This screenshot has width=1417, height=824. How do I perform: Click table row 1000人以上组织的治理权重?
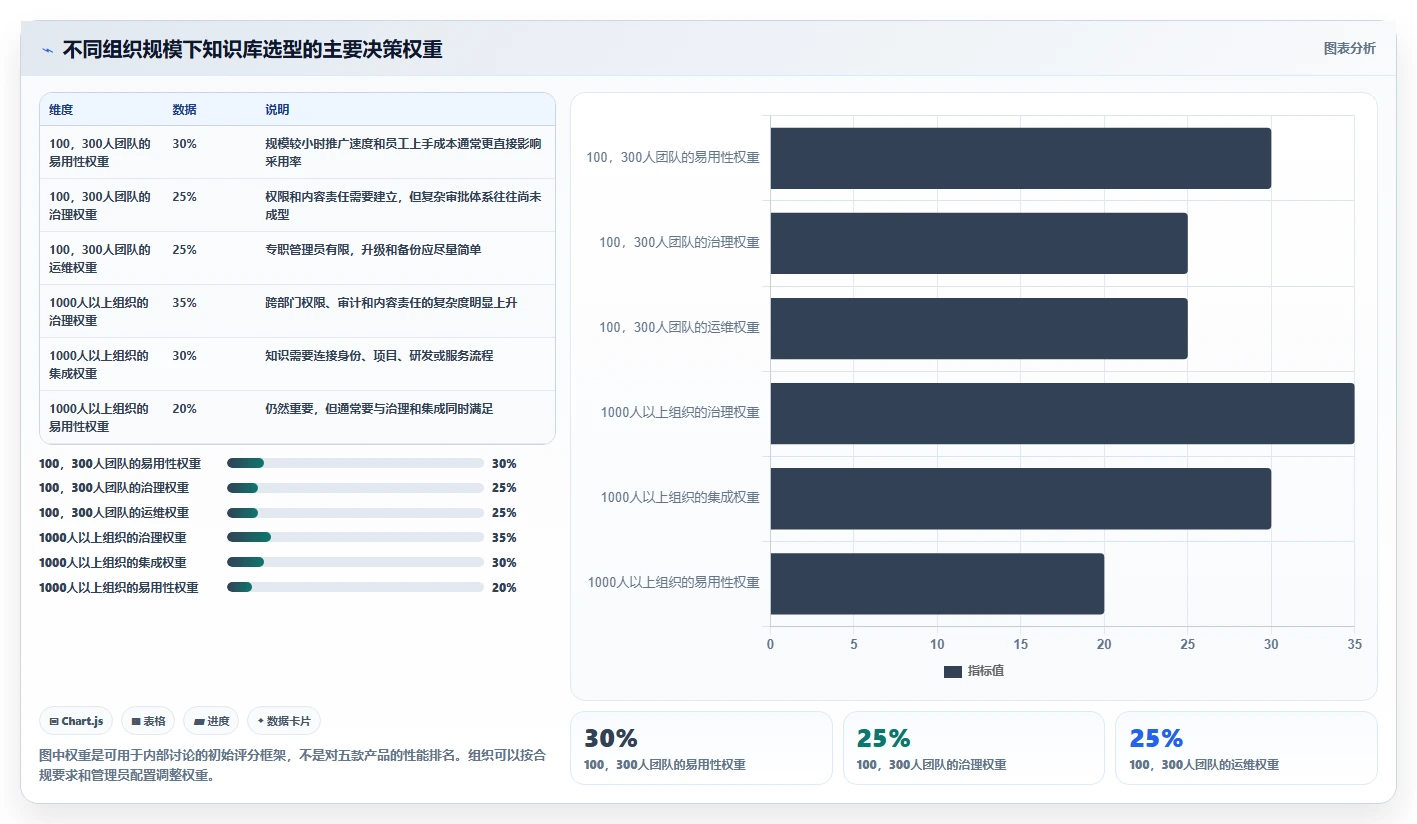(x=297, y=311)
